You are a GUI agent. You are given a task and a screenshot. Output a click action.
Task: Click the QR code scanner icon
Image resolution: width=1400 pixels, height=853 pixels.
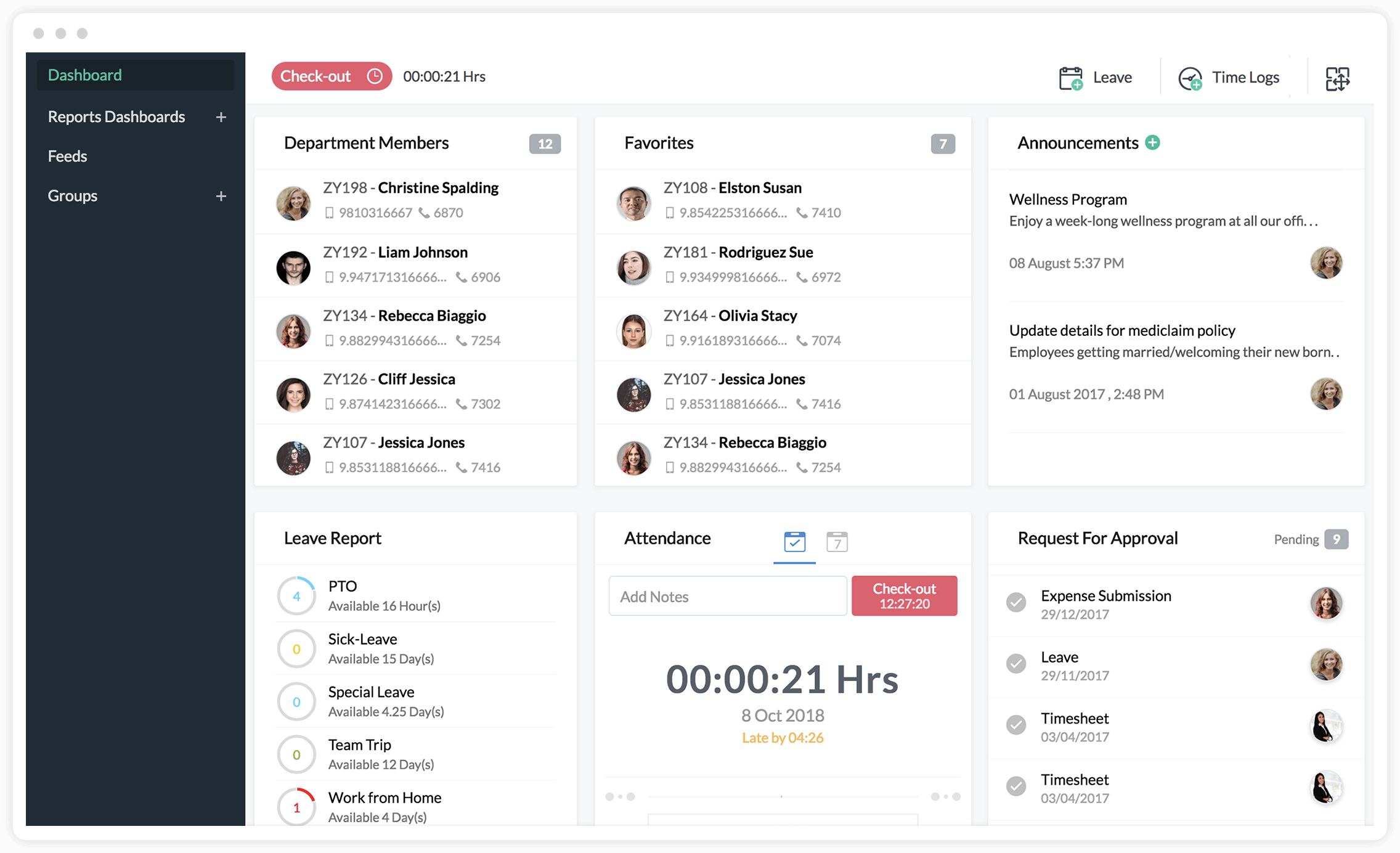point(1337,77)
